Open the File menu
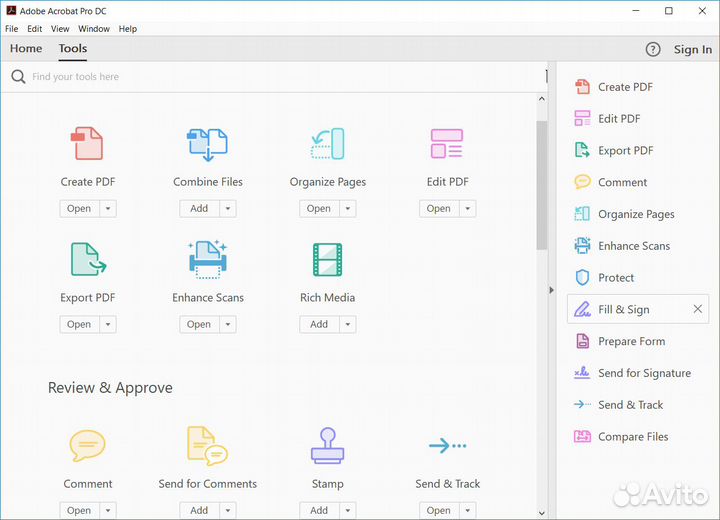 (x=11, y=28)
